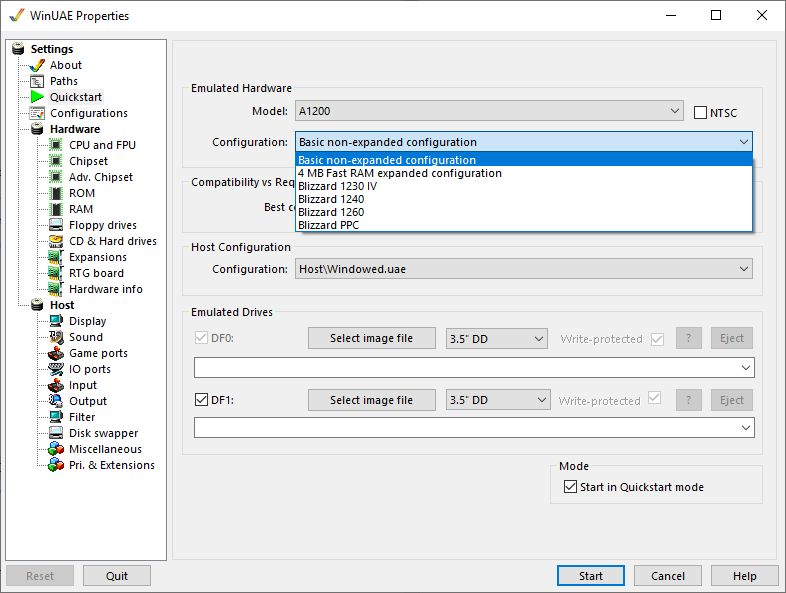This screenshot has width=786, height=593.
Task: Open the Disk swapper icon
Action: click(56, 433)
